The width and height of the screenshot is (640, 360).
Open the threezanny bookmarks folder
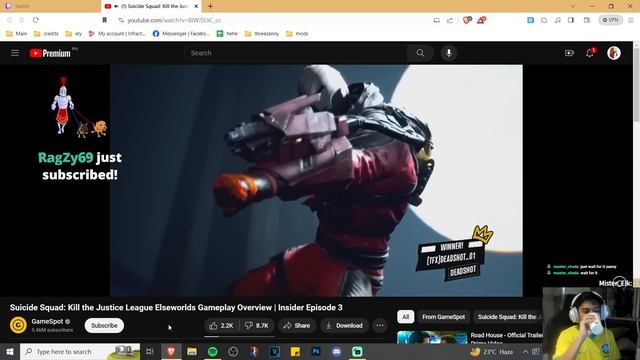(x=262, y=33)
